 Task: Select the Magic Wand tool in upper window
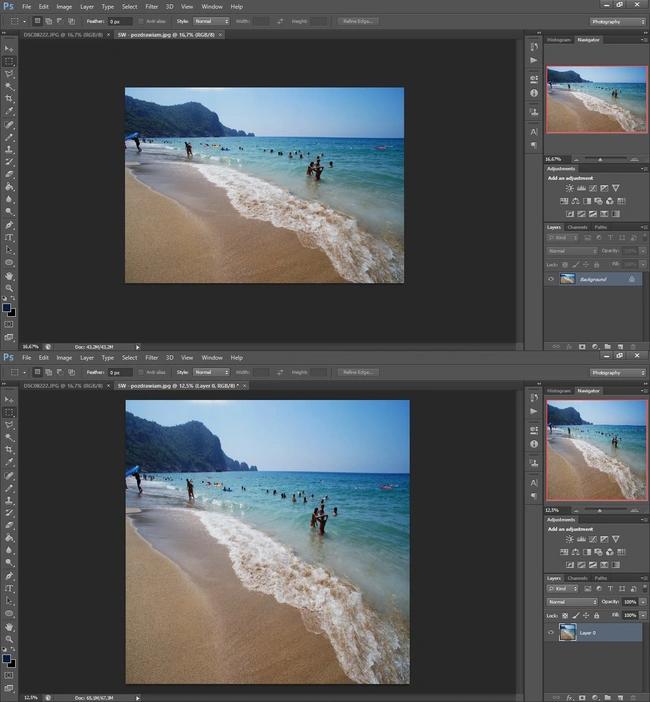coord(9,86)
